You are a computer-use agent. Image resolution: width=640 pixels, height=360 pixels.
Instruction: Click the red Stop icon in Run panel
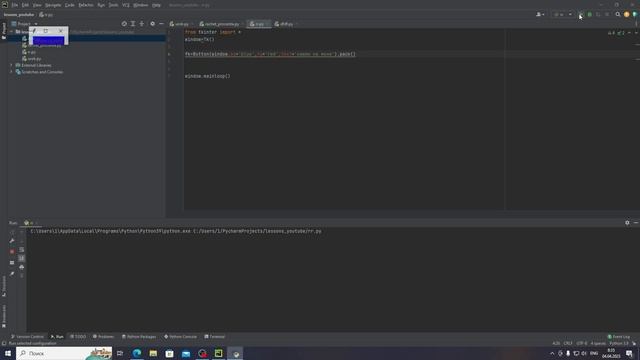pos(12,252)
